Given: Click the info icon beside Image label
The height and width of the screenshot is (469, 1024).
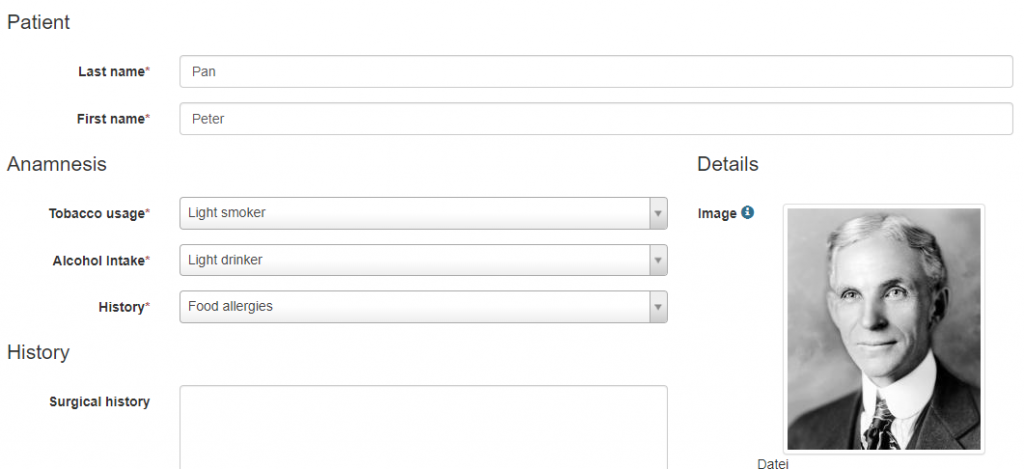Looking at the screenshot, I should 748,212.
